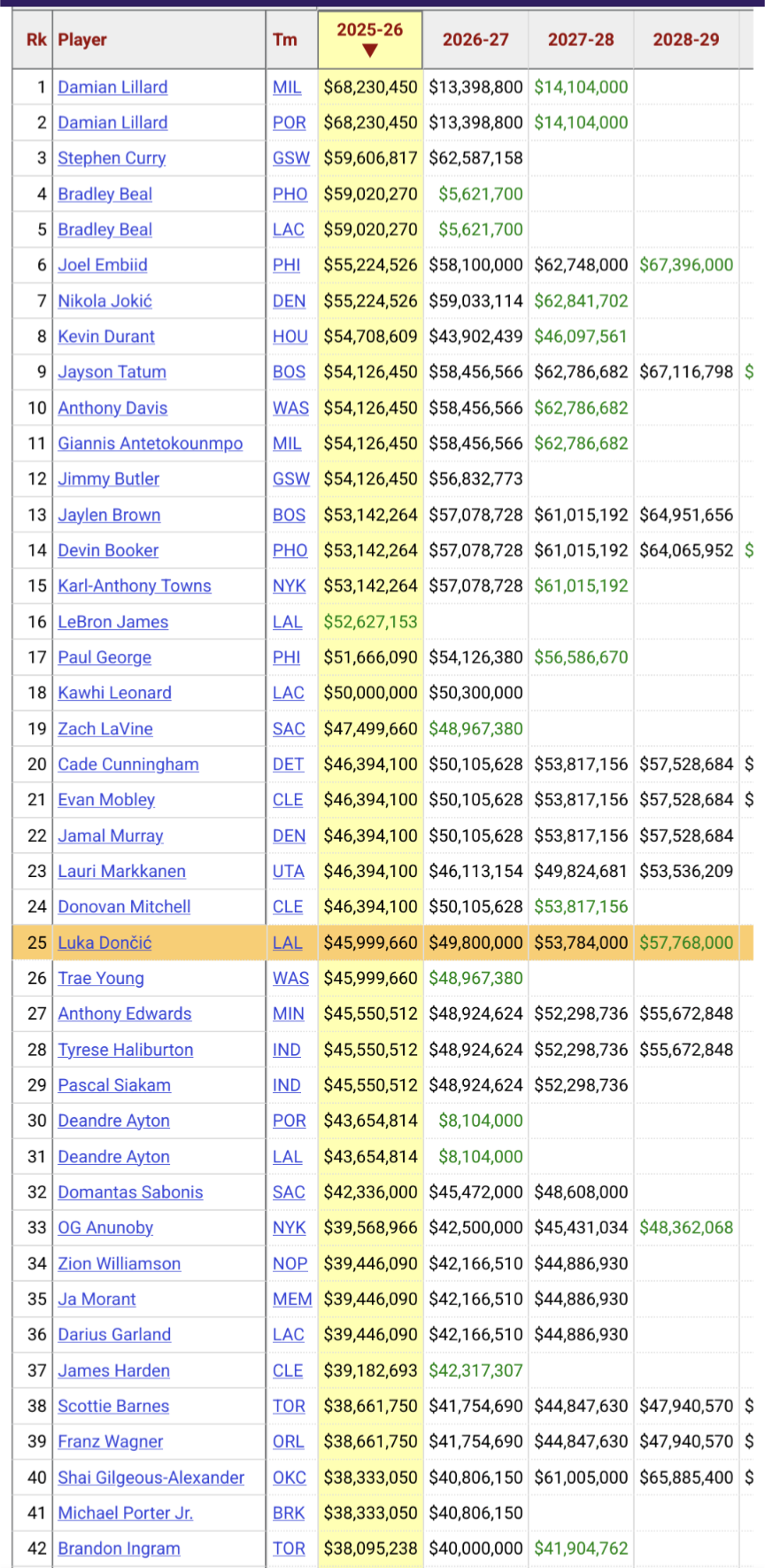Open Scottie Barnes player link
765x1568 pixels.
[113, 1406]
